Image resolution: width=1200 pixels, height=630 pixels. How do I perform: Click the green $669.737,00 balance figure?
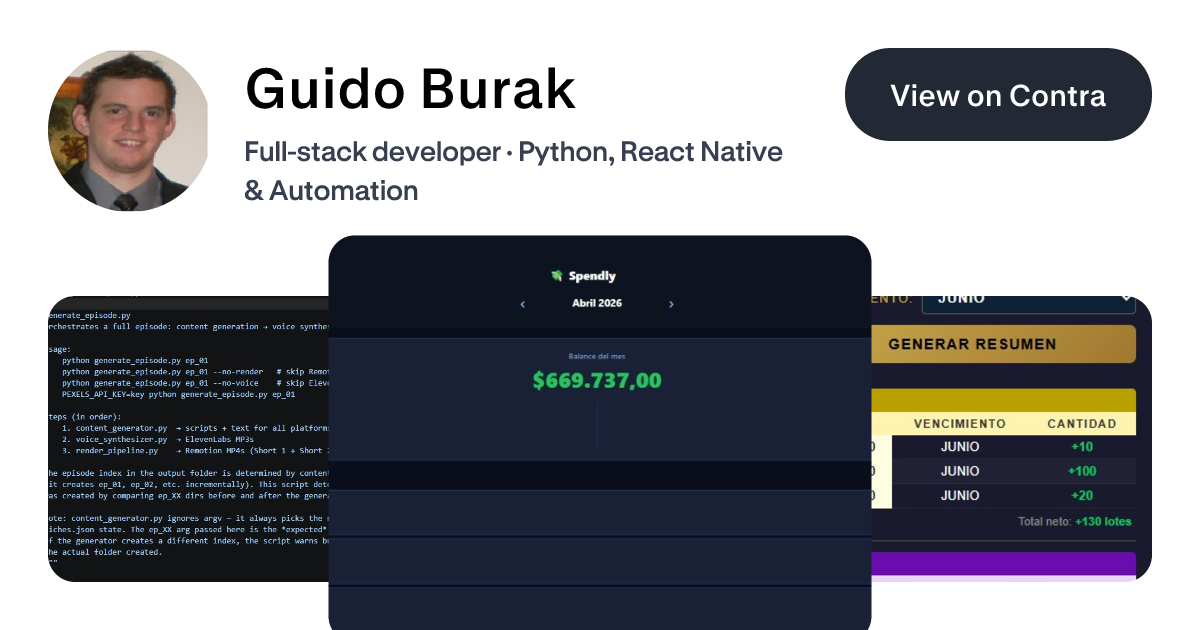[598, 380]
